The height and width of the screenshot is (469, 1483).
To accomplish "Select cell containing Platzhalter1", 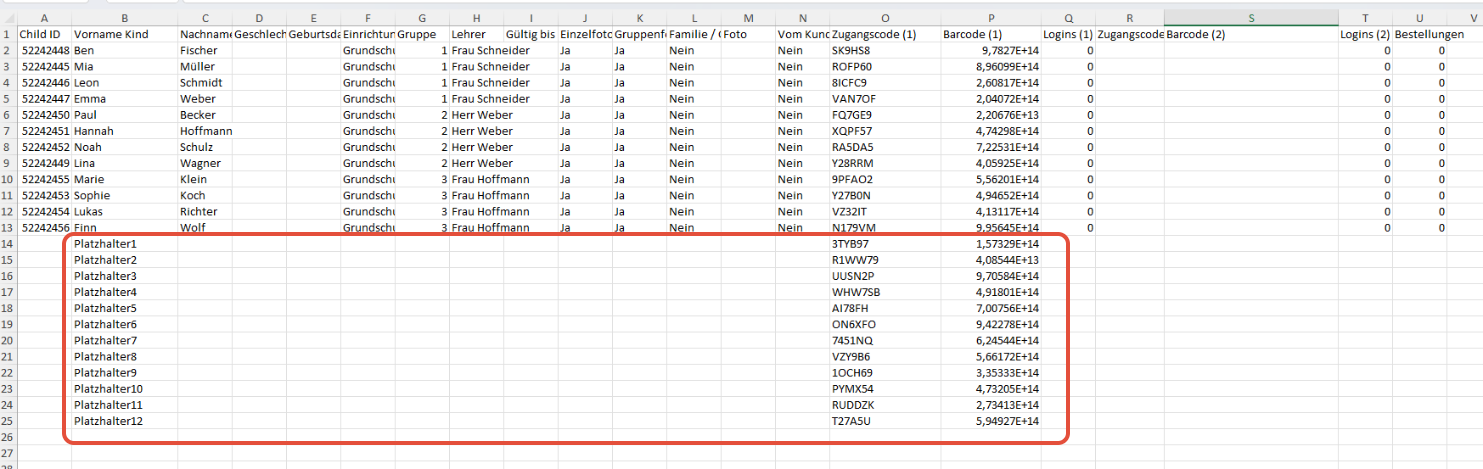I will tap(124, 244).
